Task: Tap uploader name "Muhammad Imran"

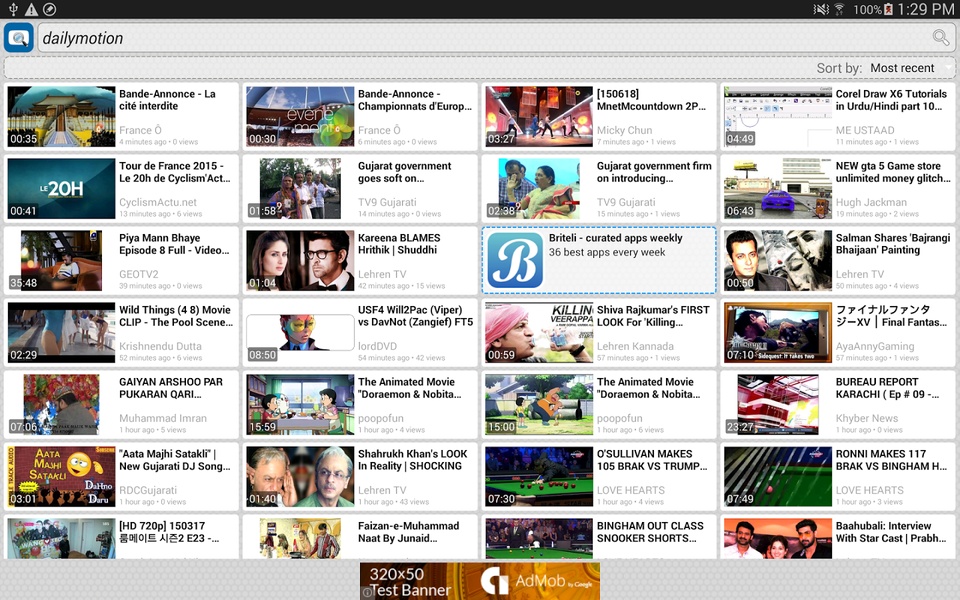Action: click(x=163, y=418)
